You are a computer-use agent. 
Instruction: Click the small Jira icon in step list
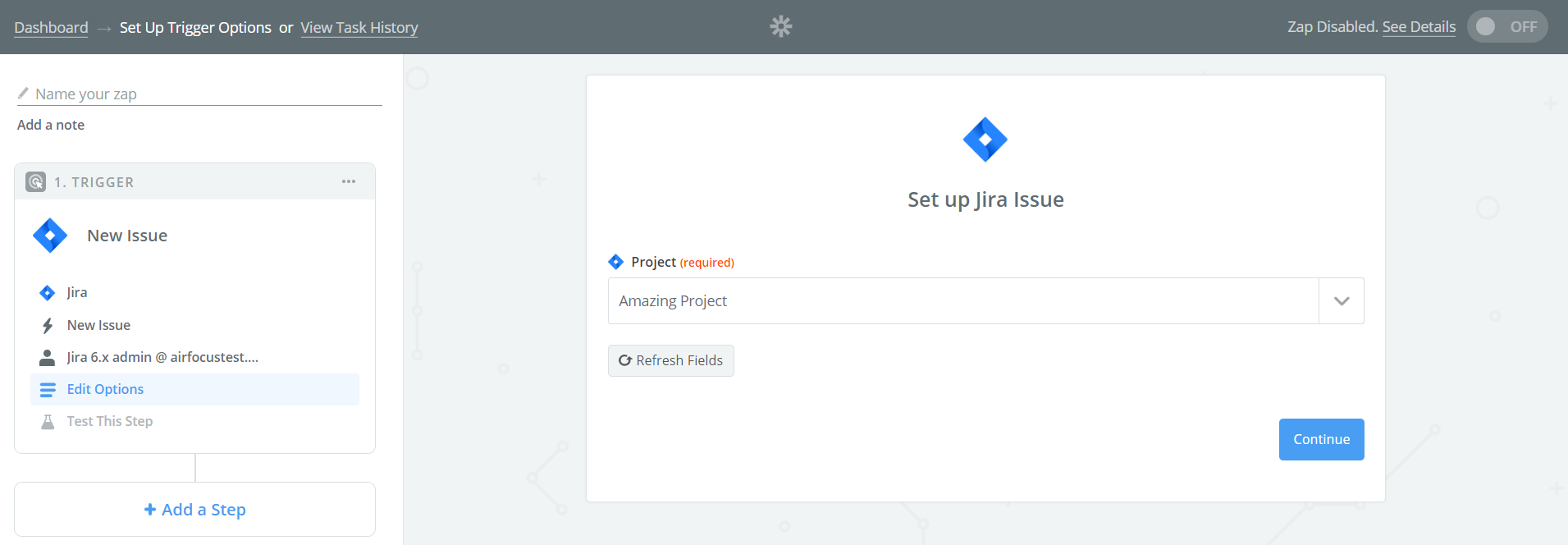point(48,293)
